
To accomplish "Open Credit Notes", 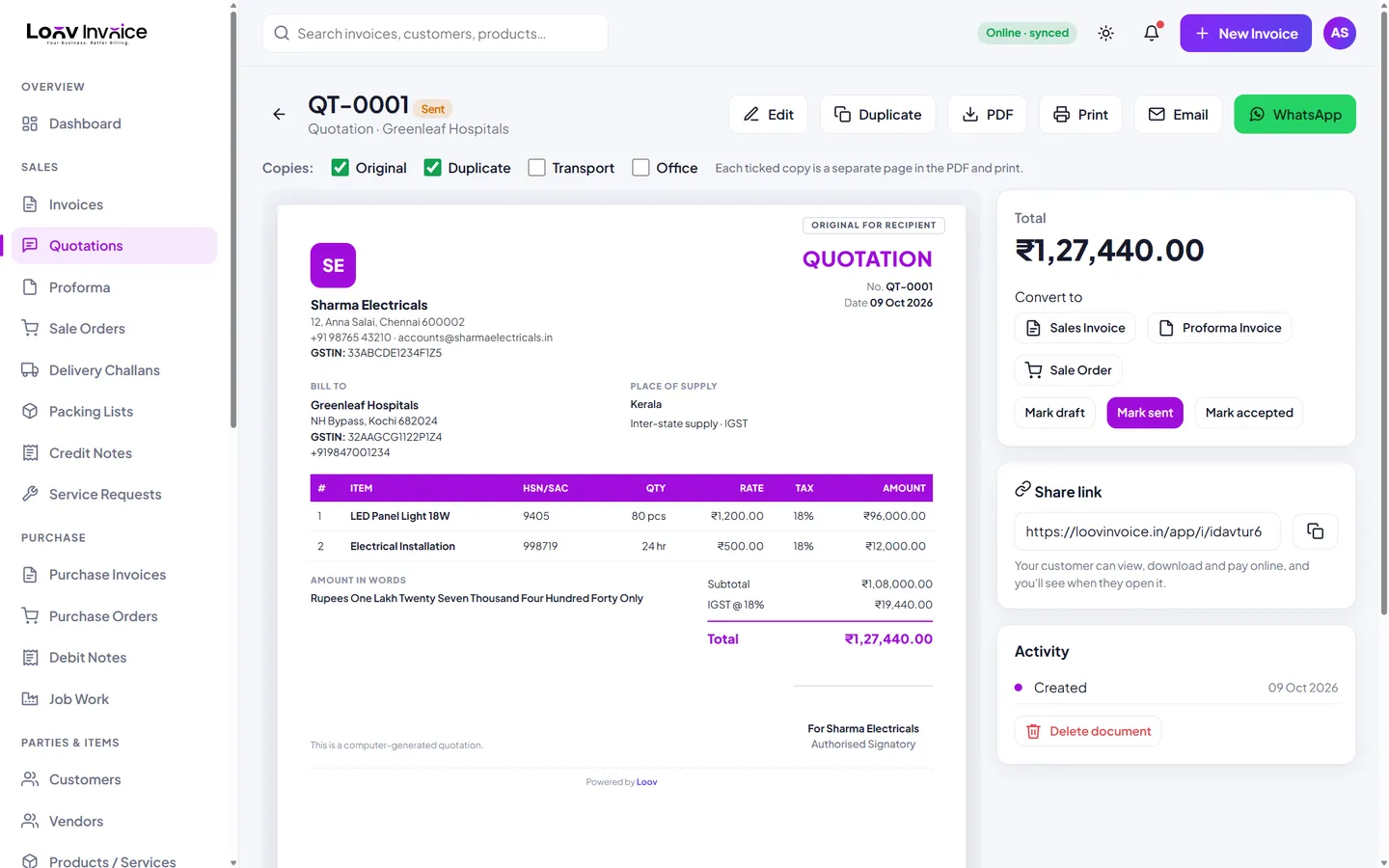I will [114, 453].
